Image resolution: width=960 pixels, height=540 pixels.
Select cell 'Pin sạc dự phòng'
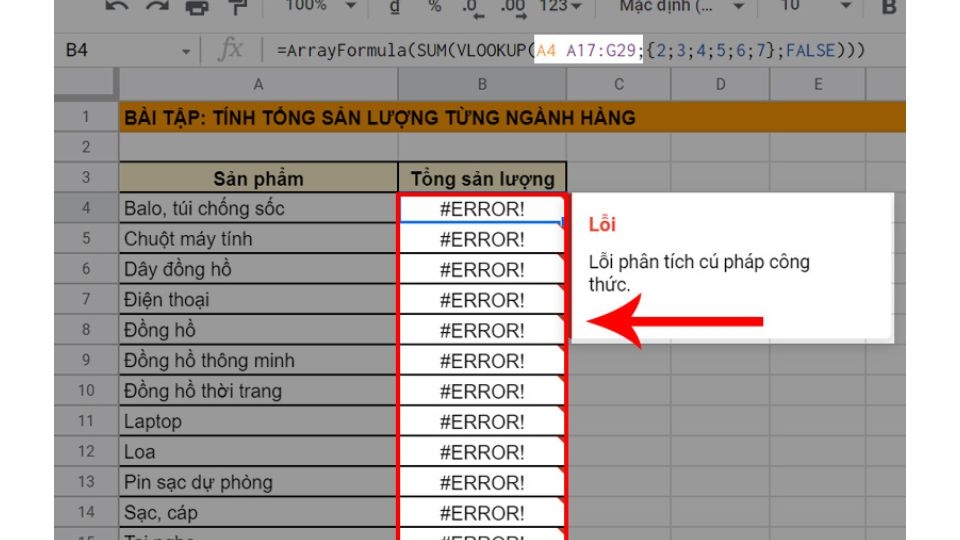point(258,482)
